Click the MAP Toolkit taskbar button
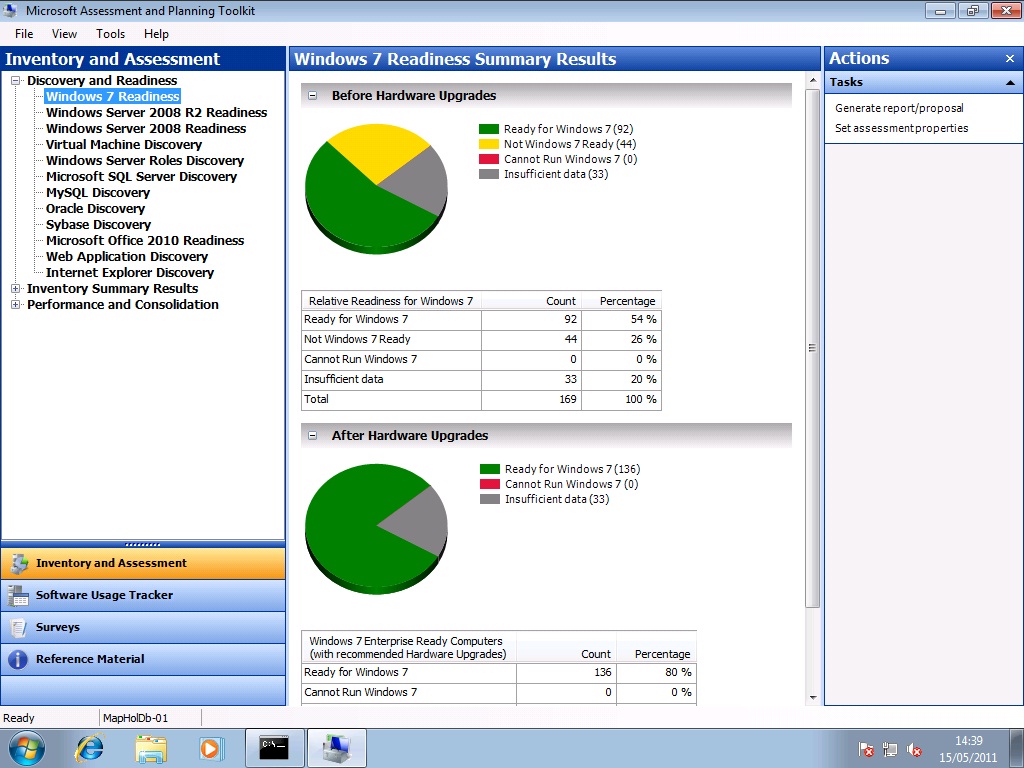The image size is (1024, 768). click(336, 748)
